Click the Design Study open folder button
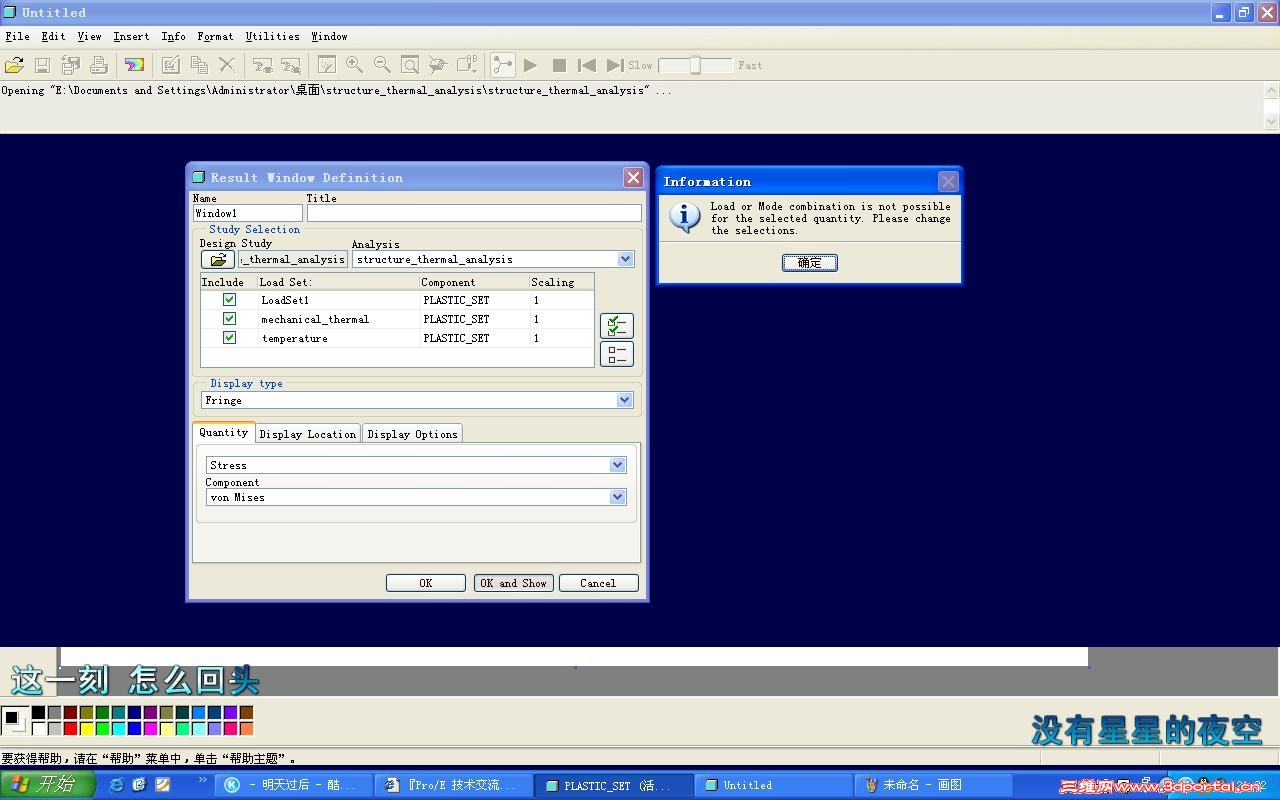This screenshot has width=1280, height=800. click(x=217, y=259)
